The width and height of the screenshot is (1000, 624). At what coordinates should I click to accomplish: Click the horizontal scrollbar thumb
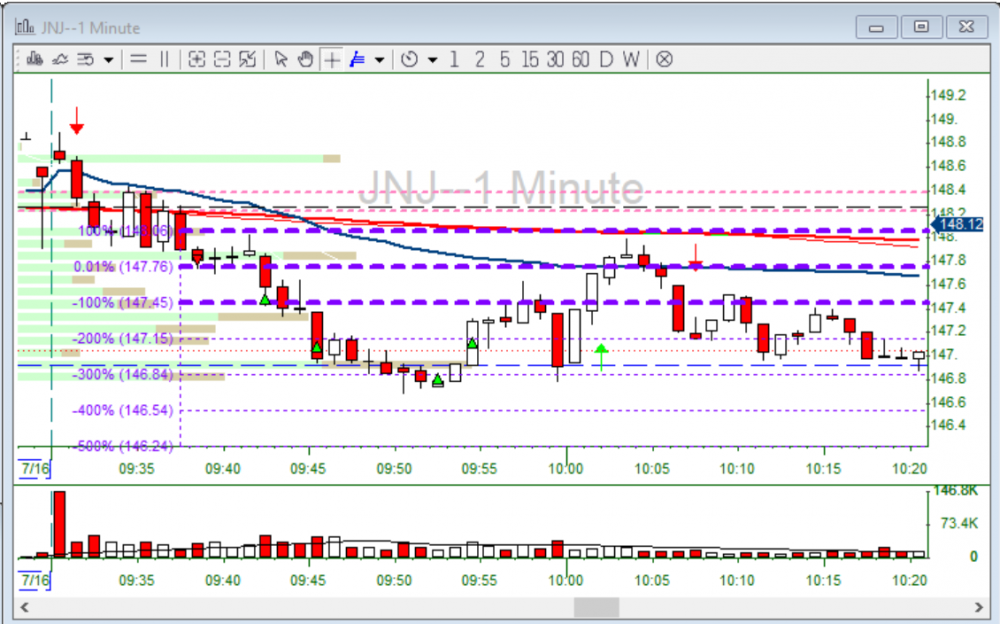596,607
